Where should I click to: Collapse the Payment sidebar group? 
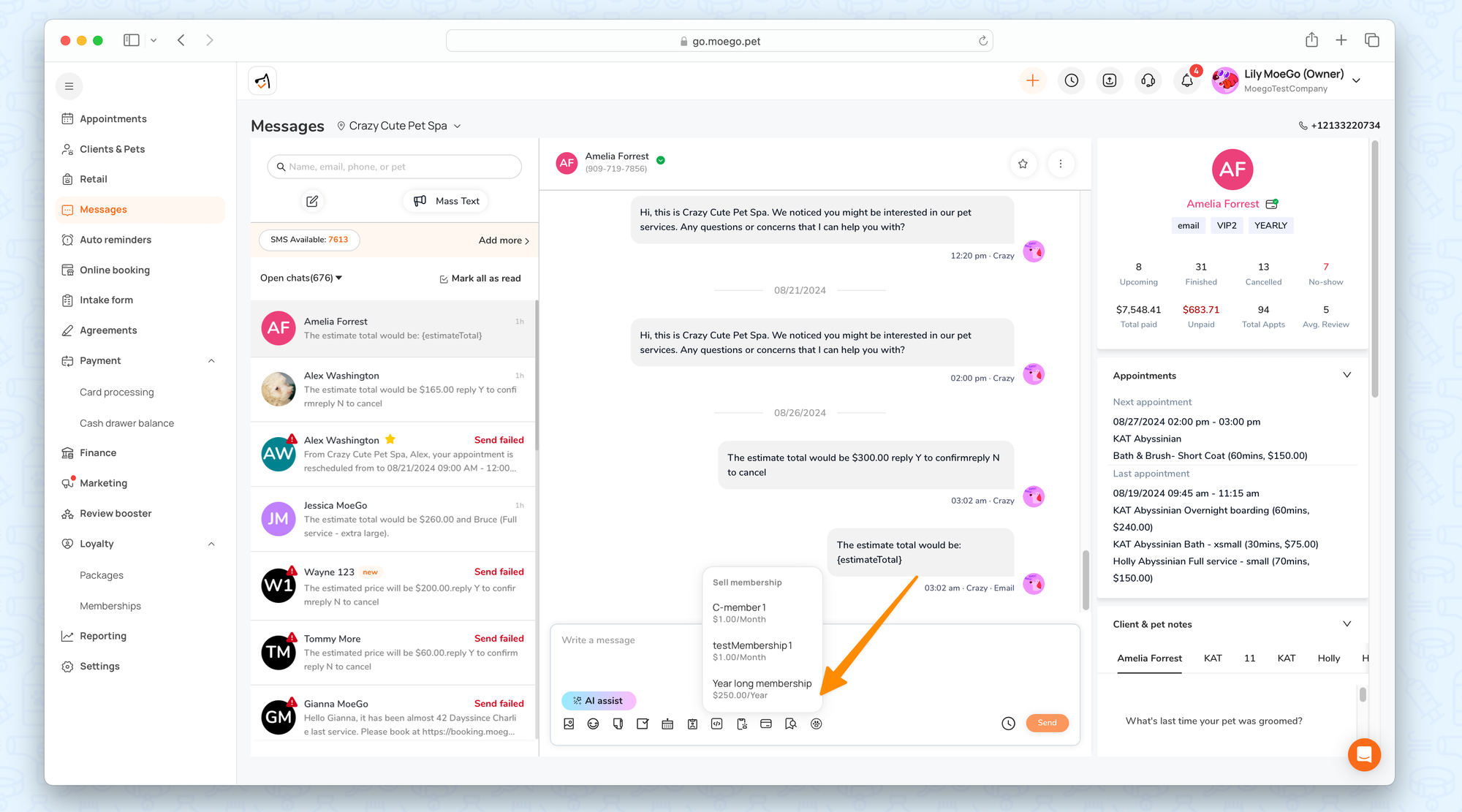(x=211, y=361)
